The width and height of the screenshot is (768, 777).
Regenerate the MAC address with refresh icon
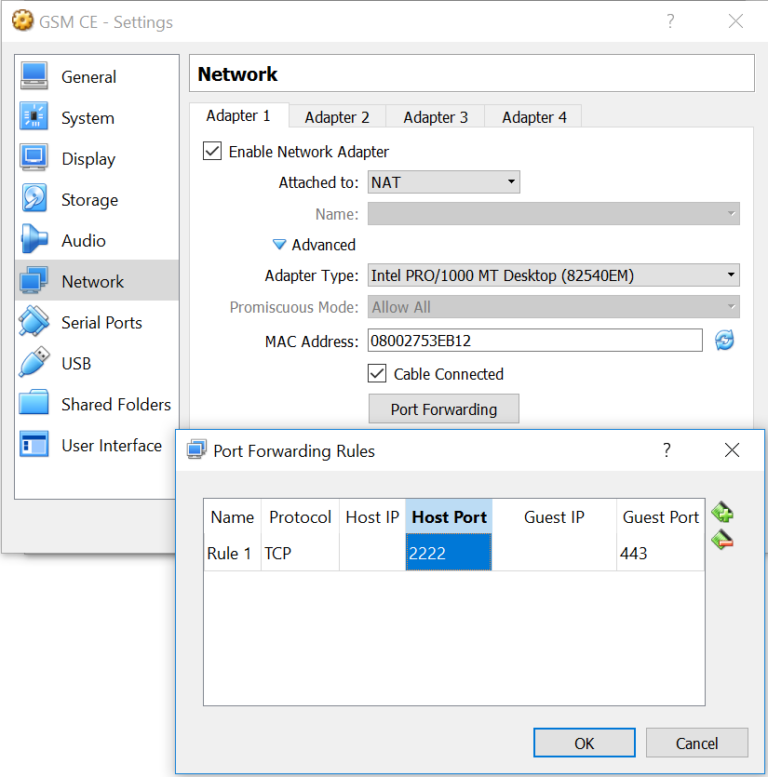724,341
